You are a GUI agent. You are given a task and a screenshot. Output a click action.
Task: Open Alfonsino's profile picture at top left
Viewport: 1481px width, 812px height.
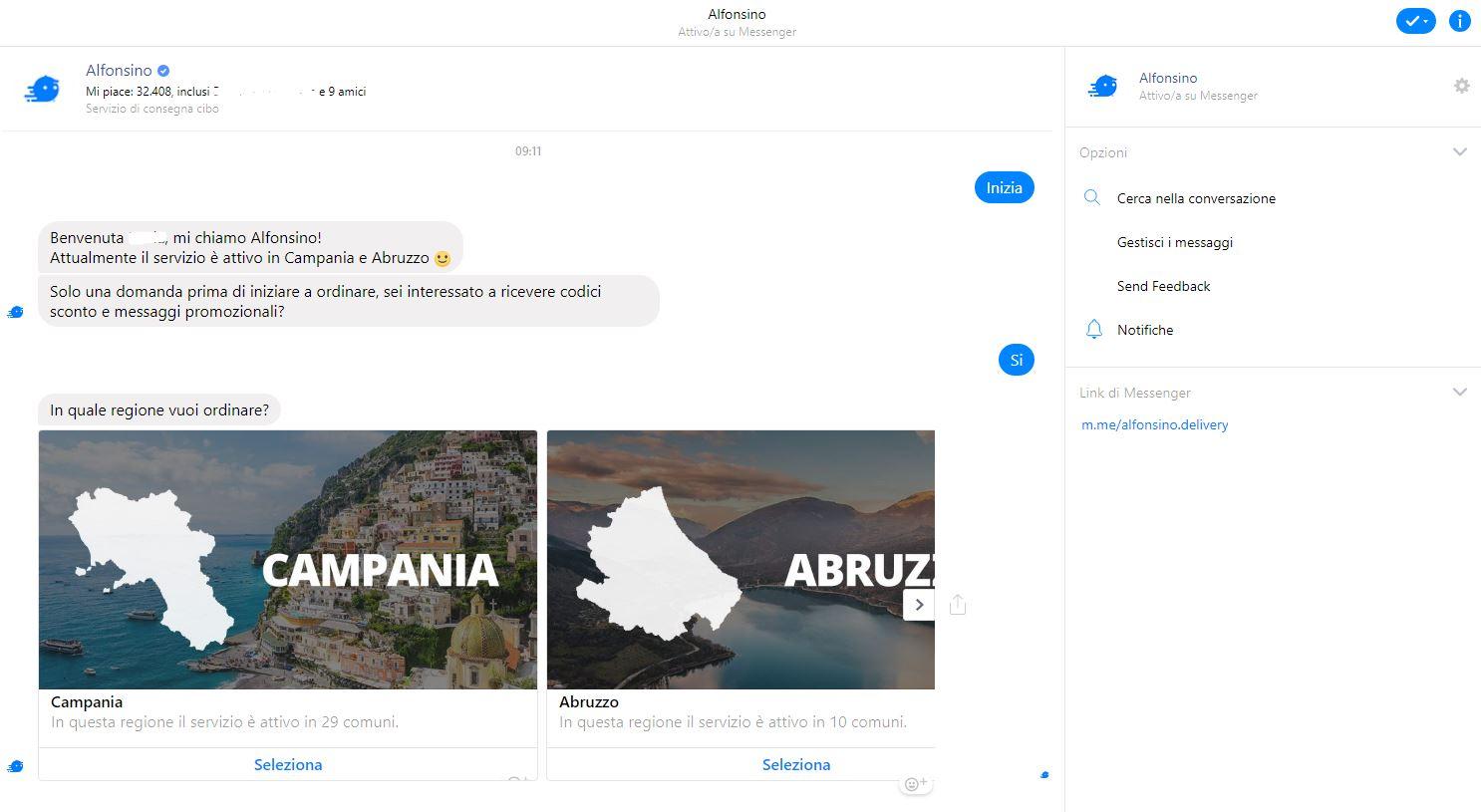click(42, 89)
